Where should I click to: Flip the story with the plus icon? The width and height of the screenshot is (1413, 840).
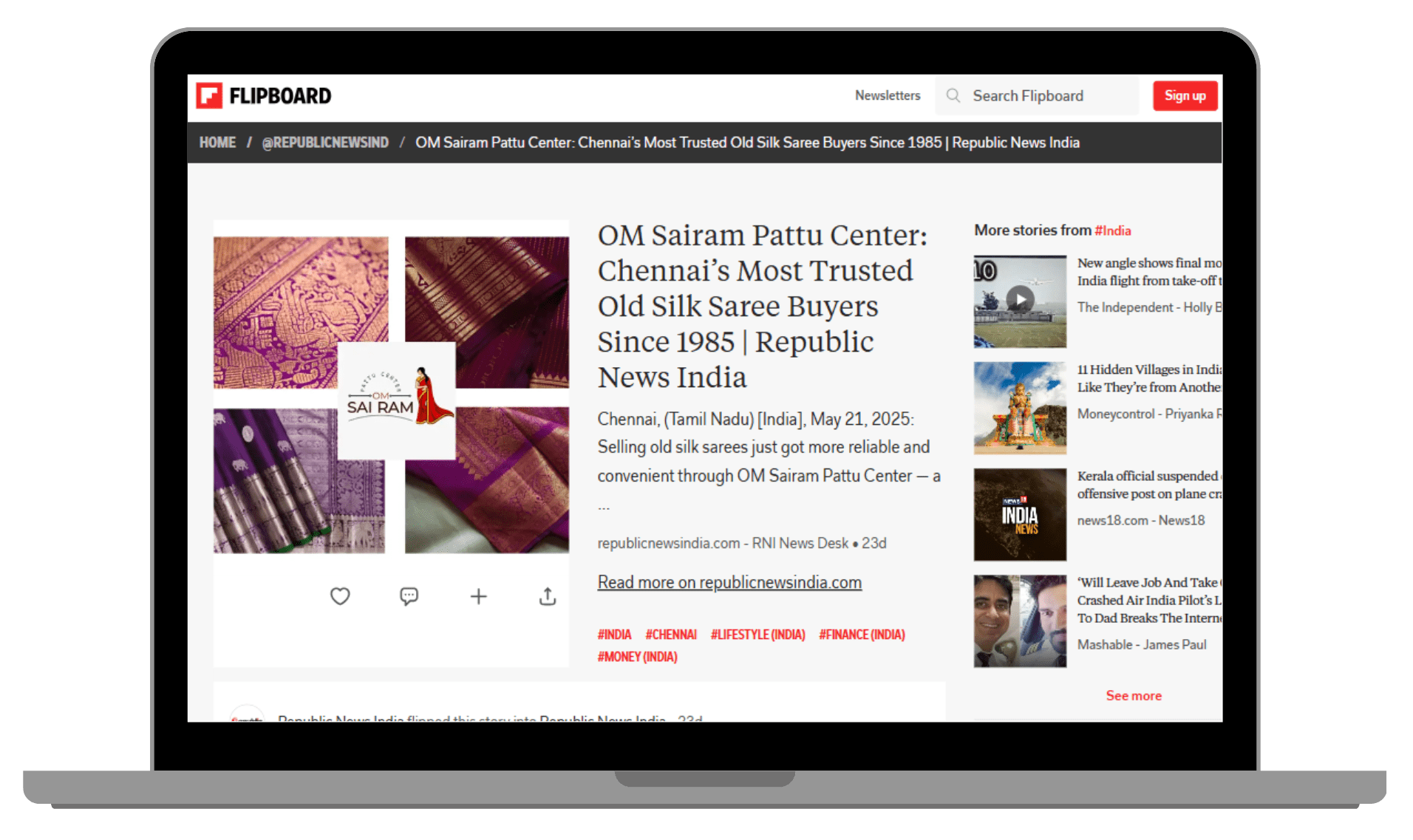[478, 596]
